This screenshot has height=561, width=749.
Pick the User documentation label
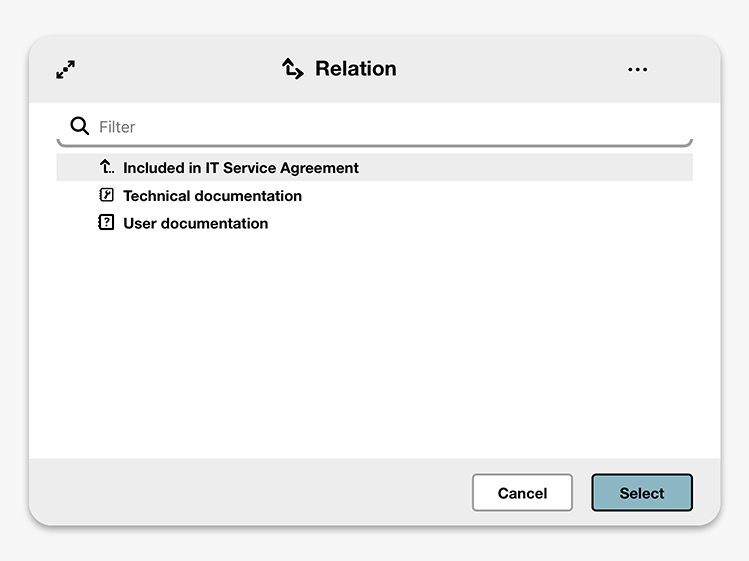195,223
